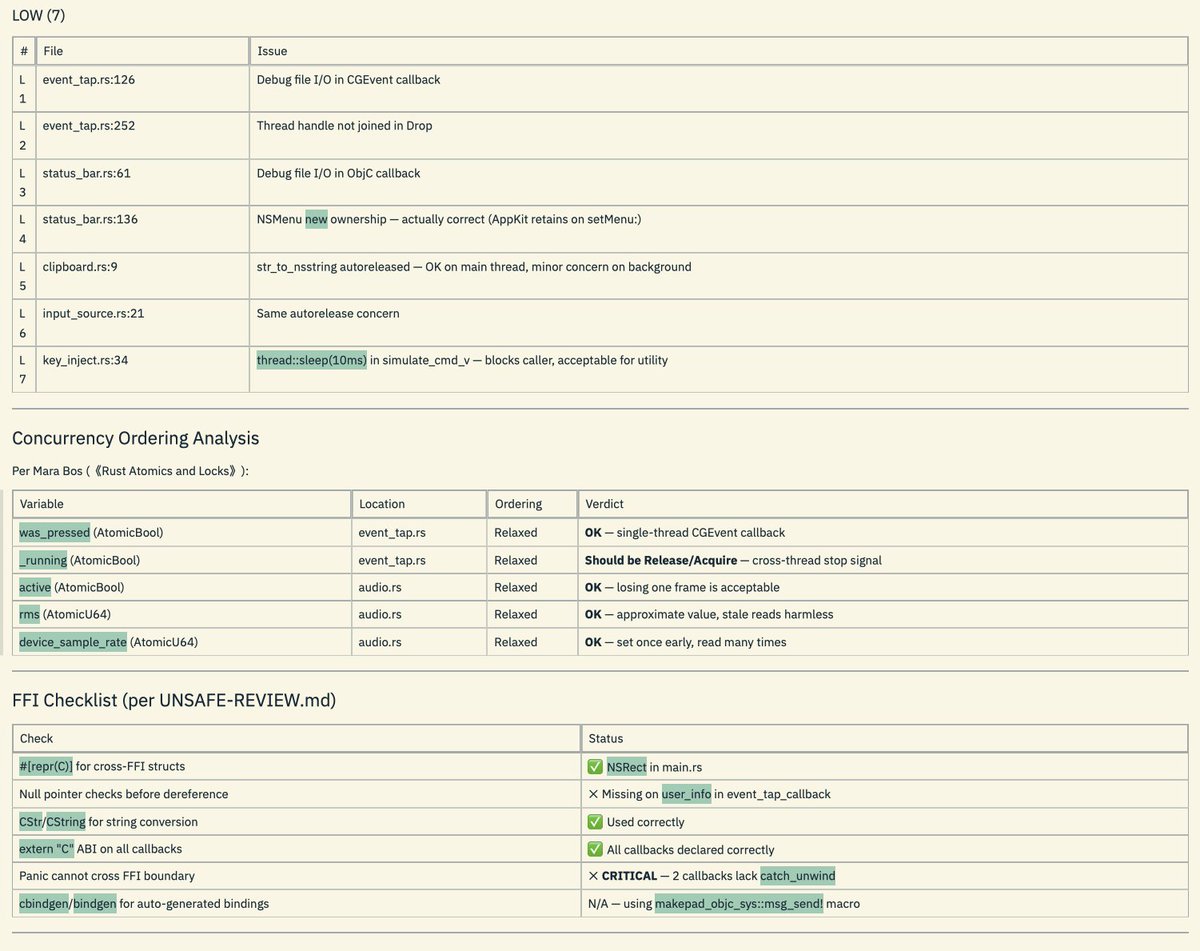Select the "cbindgen" code label
Viewport: 1200px width, 951px height.
coord(44,903)
